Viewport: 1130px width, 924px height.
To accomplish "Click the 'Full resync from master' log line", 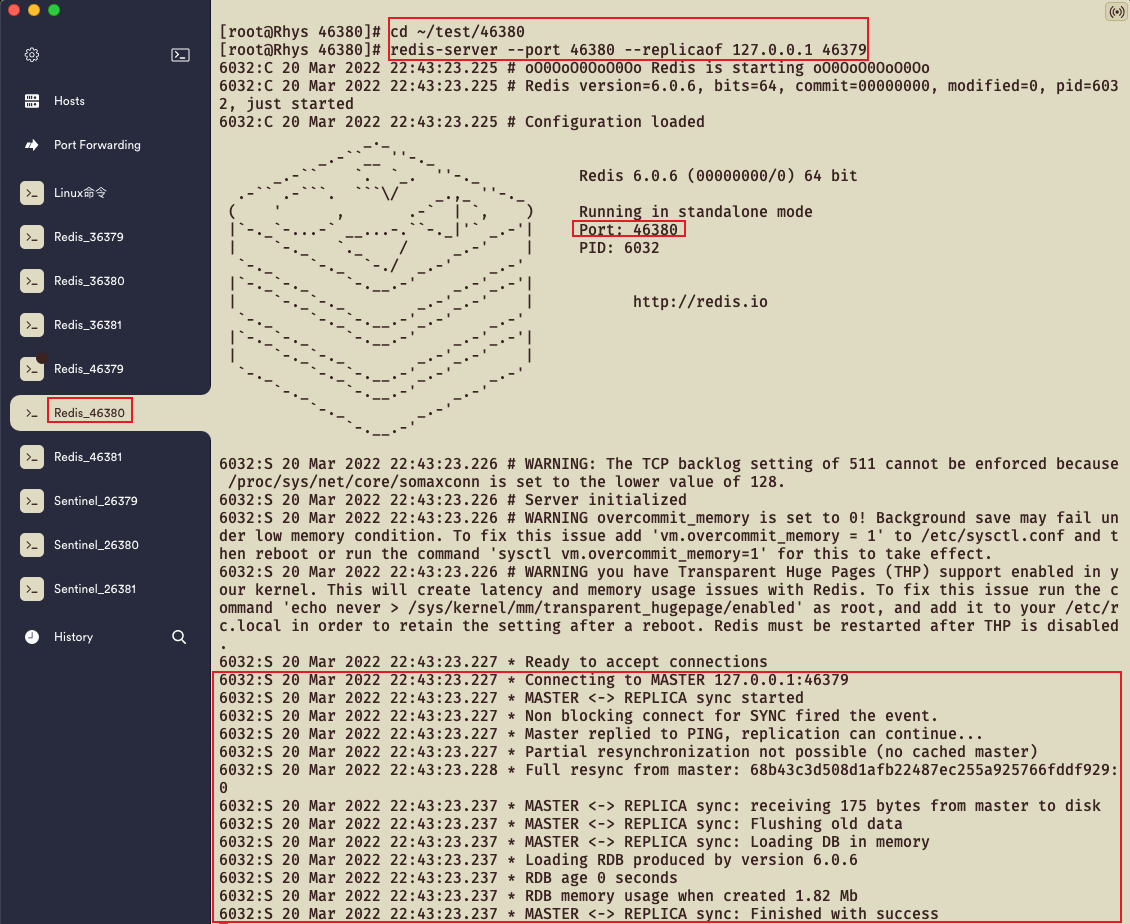I will click(x=669, y=778).
